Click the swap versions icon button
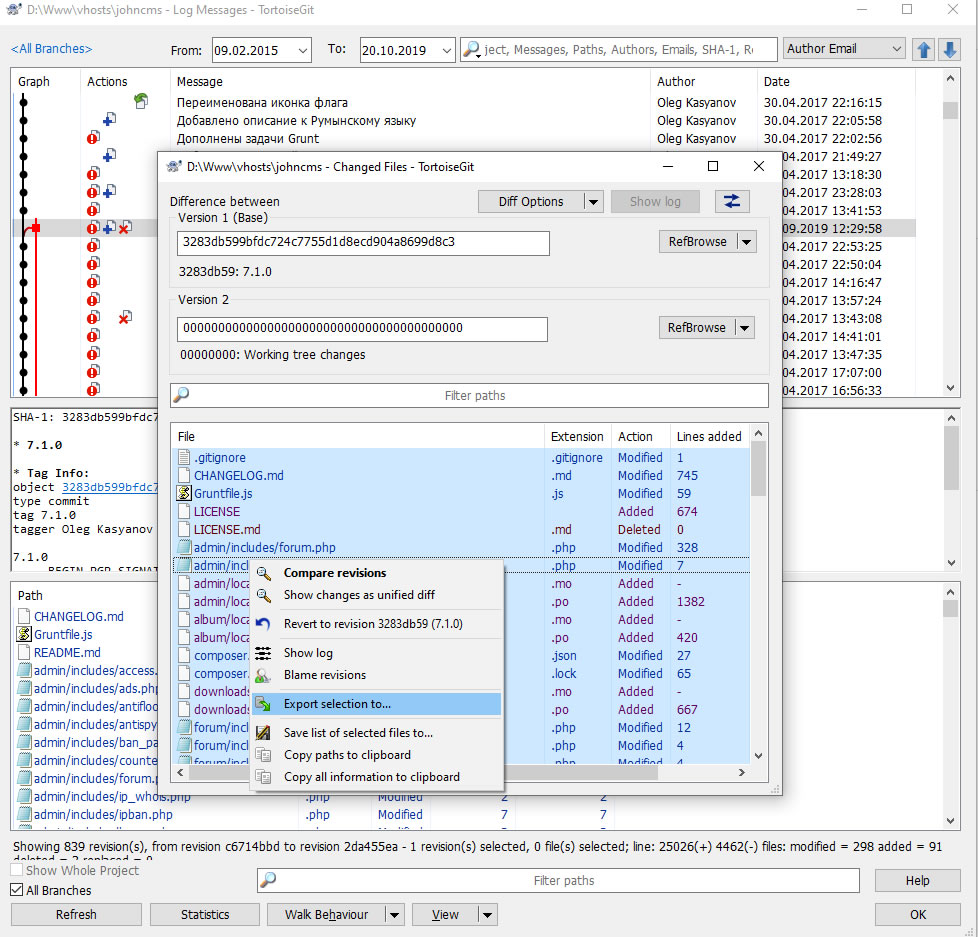Viewport: 978px width, 937px height. tap(732, 201)
